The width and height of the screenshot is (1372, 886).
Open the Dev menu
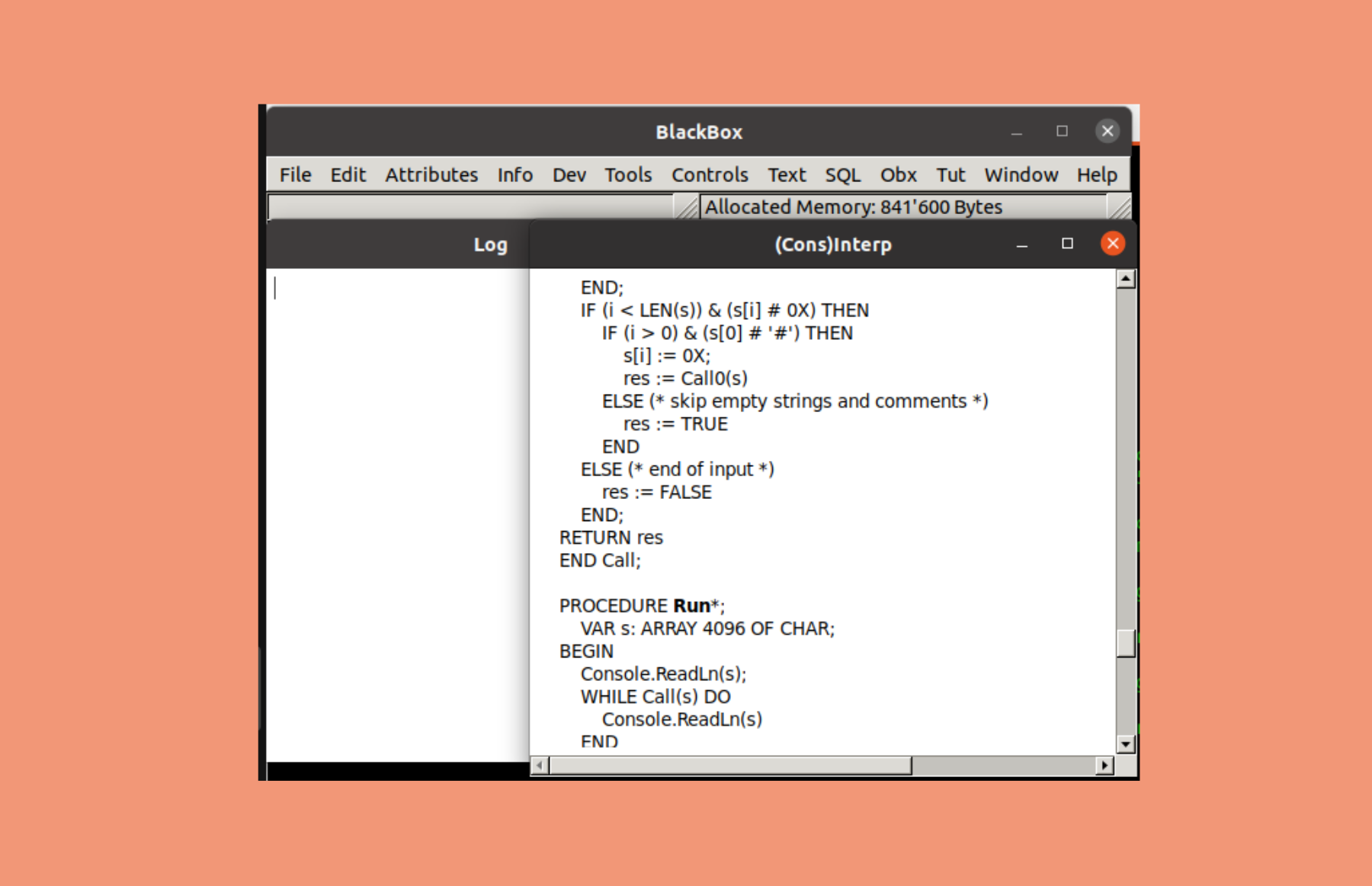click(569, 175)
